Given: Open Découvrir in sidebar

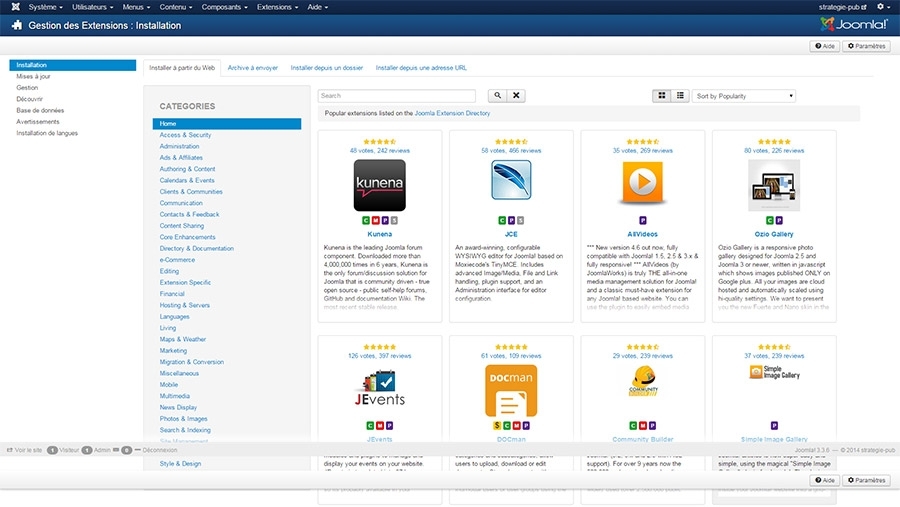Looking at the screenshot, I should (x=29, y=99).
